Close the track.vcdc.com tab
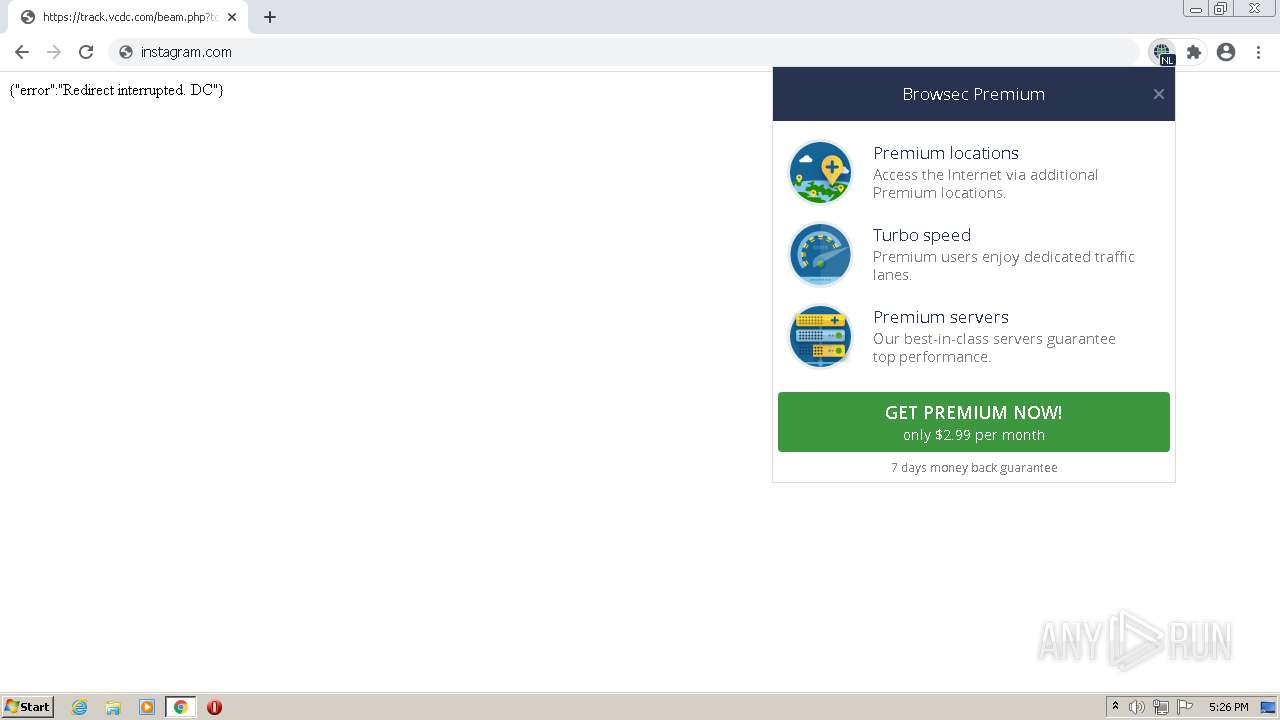This screenshot has height=720, width=1280. pos(232,17)
